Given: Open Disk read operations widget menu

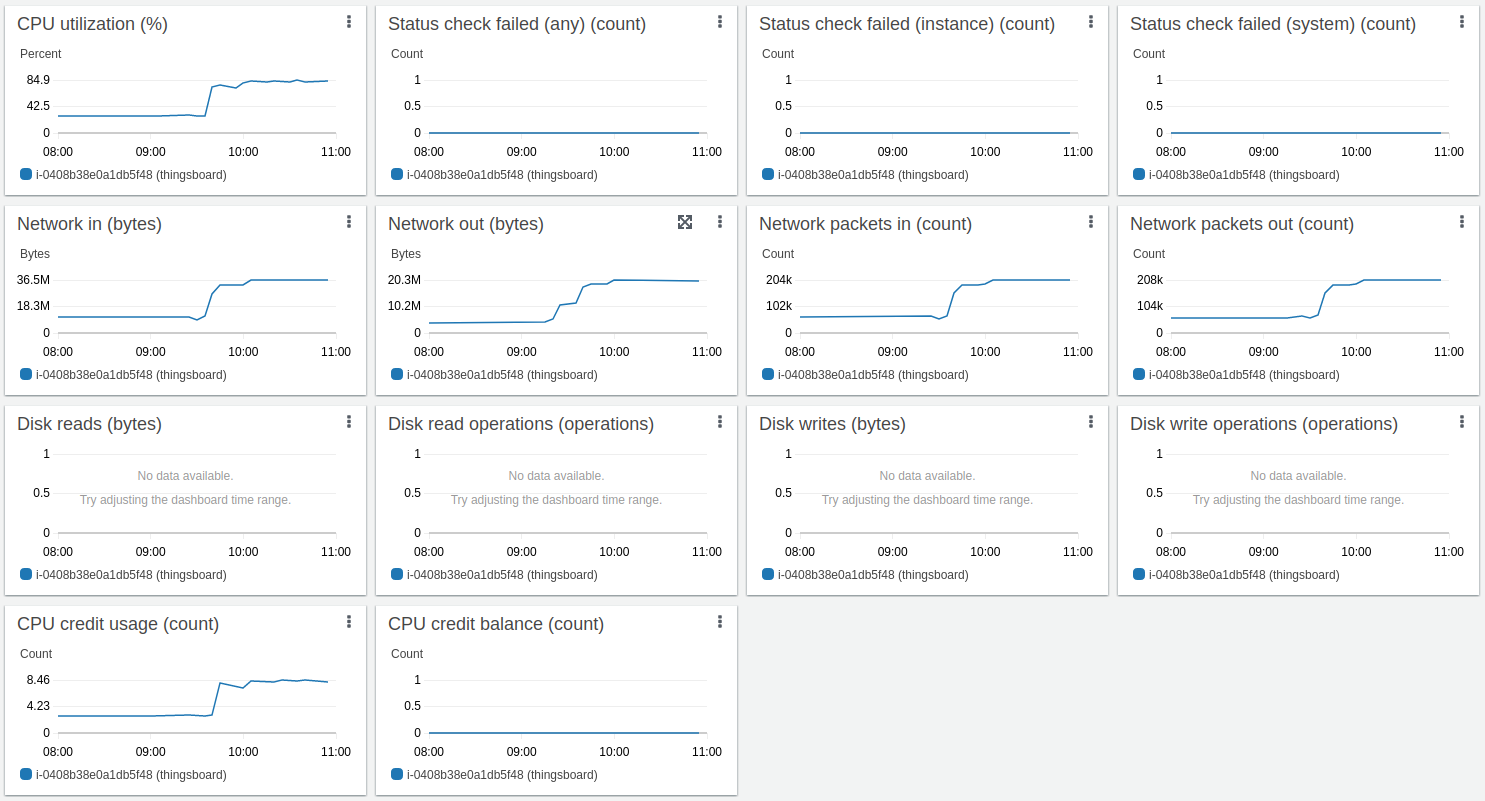Looking at the screenshot, I should coord(720,422).
